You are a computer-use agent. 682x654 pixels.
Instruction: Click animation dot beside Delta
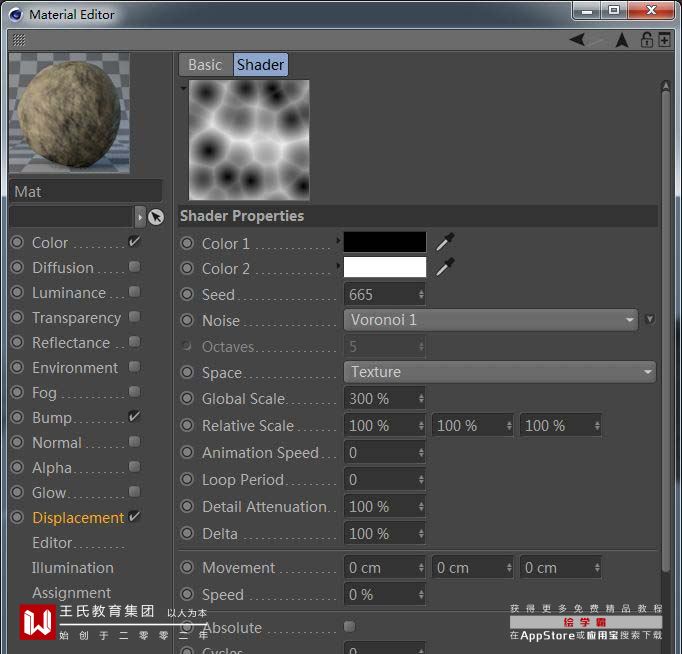coord(187,533)
